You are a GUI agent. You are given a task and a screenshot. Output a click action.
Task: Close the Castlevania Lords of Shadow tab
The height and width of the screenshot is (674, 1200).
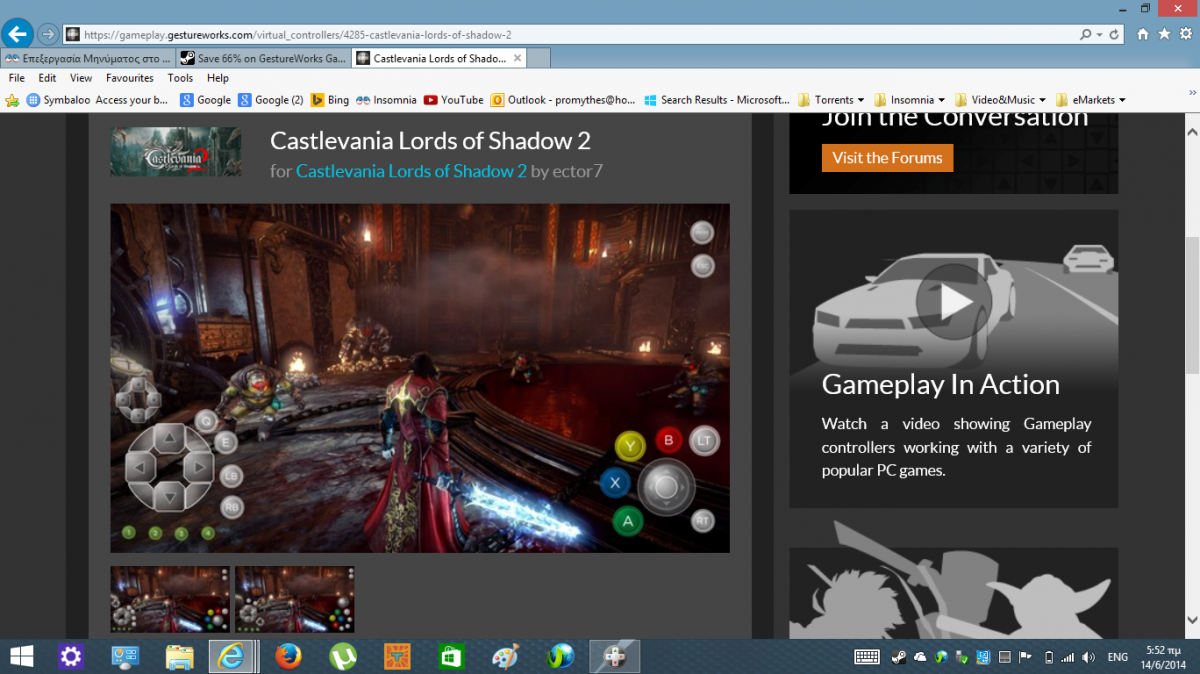pos(516,58)
